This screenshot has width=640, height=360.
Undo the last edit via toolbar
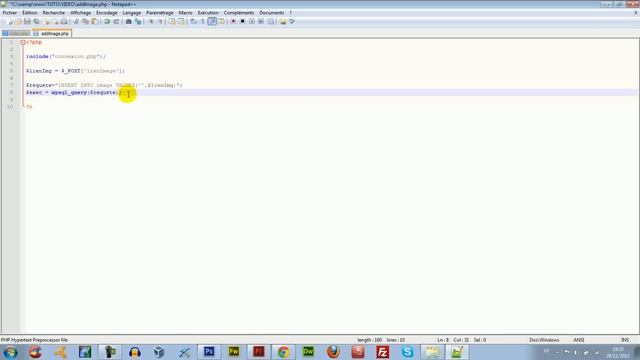point(107,21)
